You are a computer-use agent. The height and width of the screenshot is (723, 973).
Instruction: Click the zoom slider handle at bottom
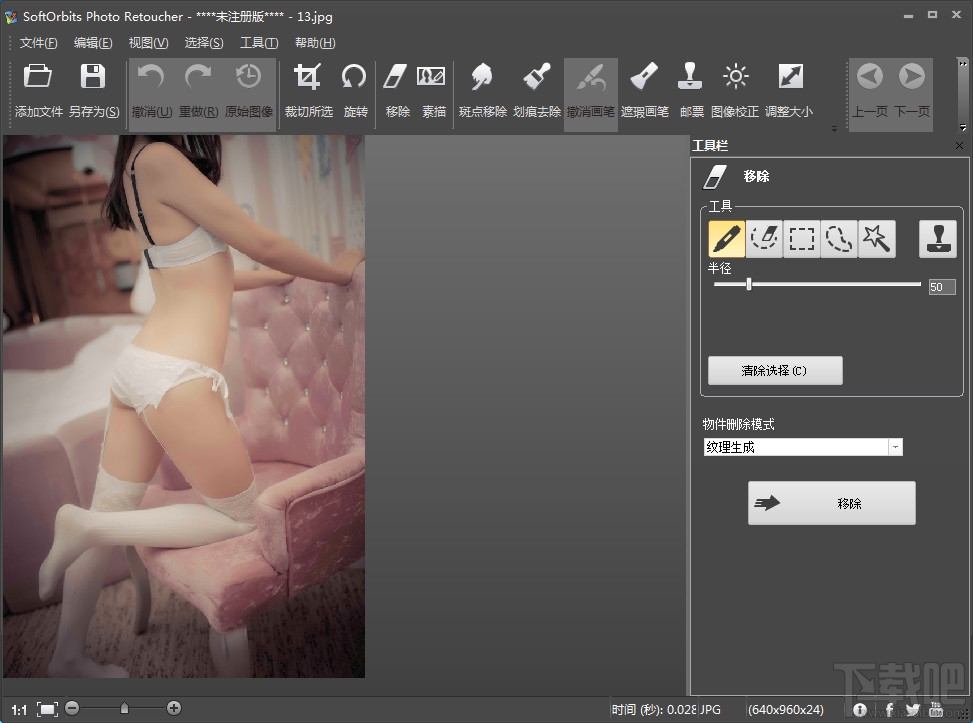point(124,708)
